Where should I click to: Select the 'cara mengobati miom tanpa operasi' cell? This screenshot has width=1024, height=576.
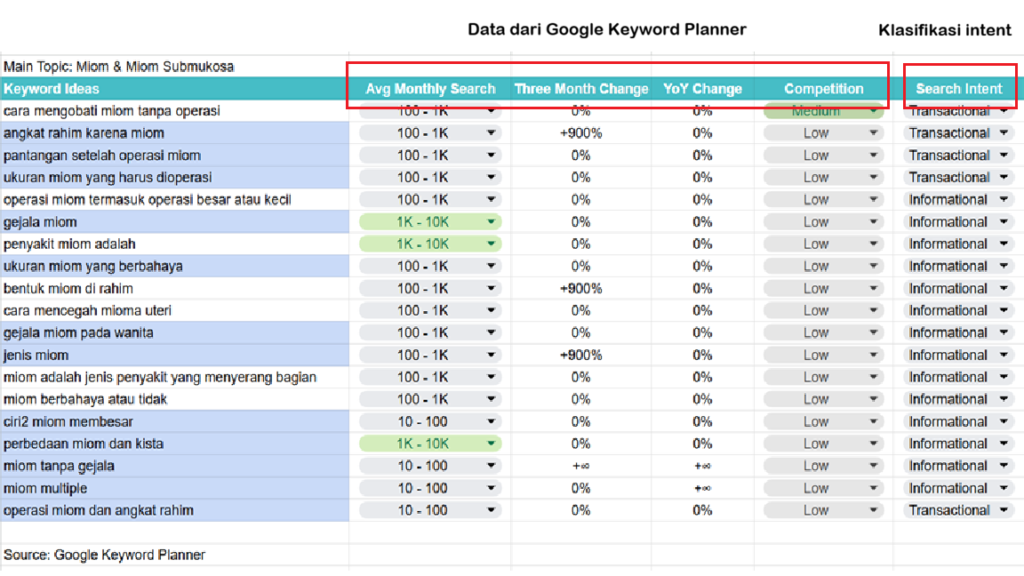pyautogui.click(x=174, y=111)
